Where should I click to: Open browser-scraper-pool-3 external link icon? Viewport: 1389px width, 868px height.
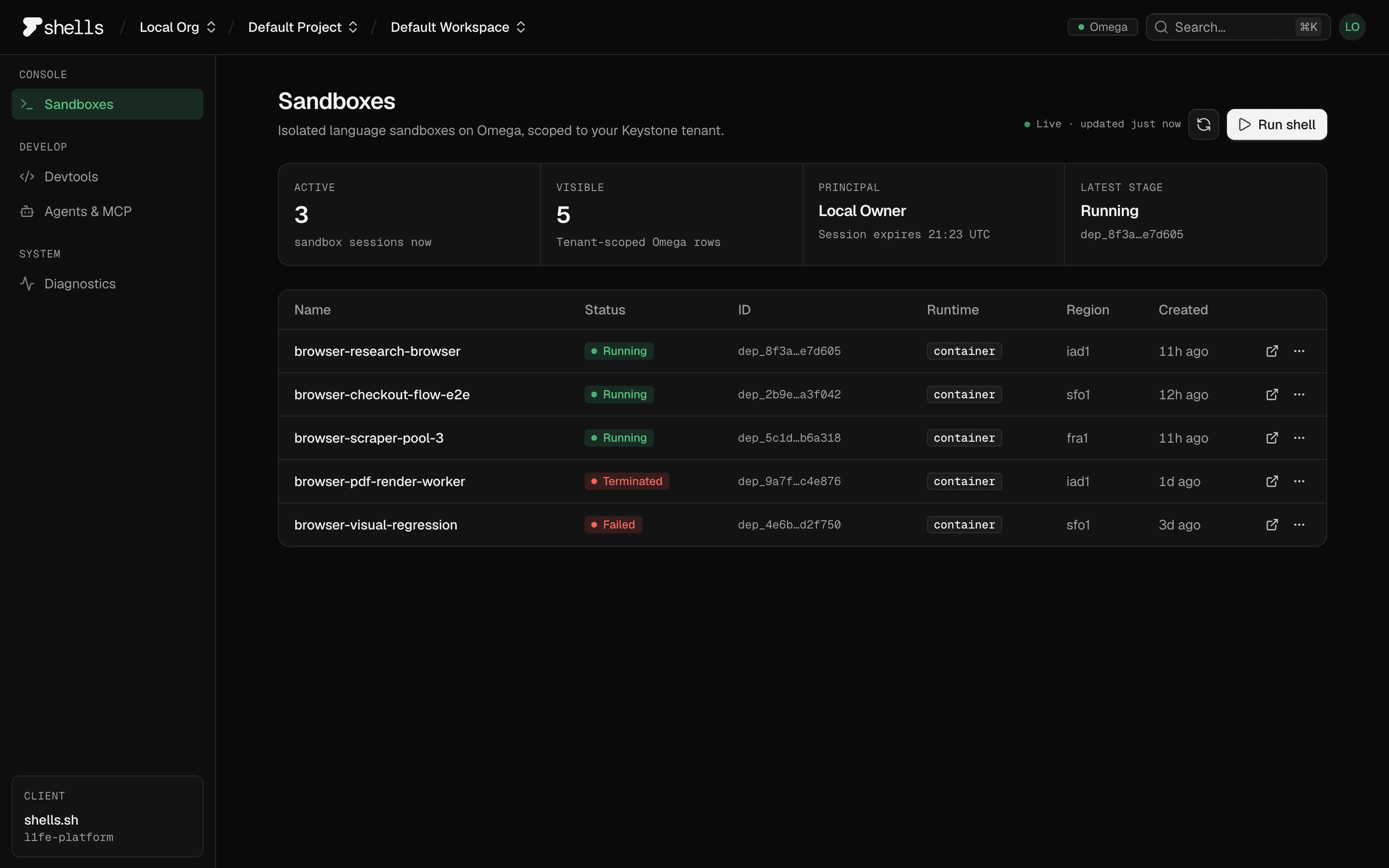(1272, 437)
